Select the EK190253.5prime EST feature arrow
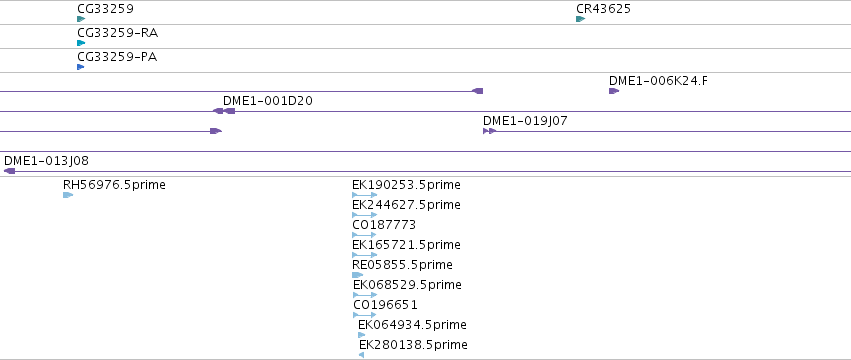Screen dimensions: 851x360 click(365, 195)
